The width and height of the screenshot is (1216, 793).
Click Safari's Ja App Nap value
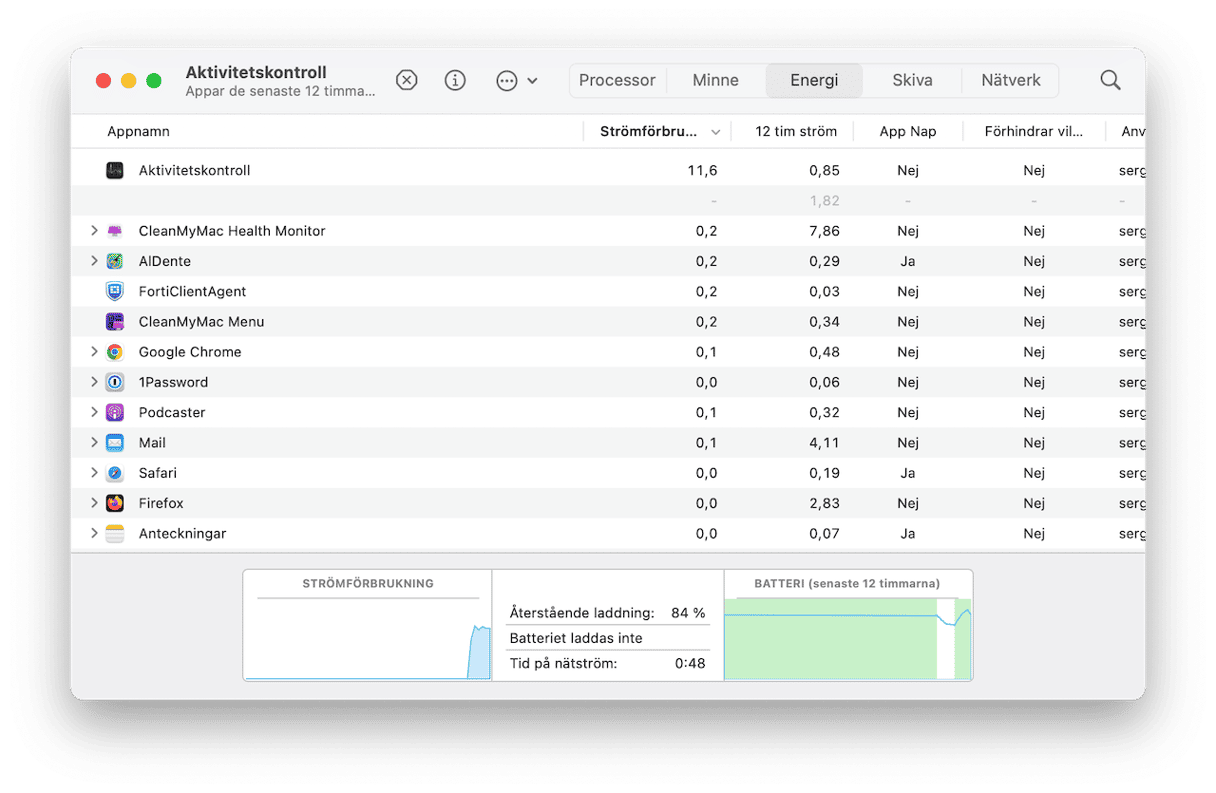tap(908, 473)
